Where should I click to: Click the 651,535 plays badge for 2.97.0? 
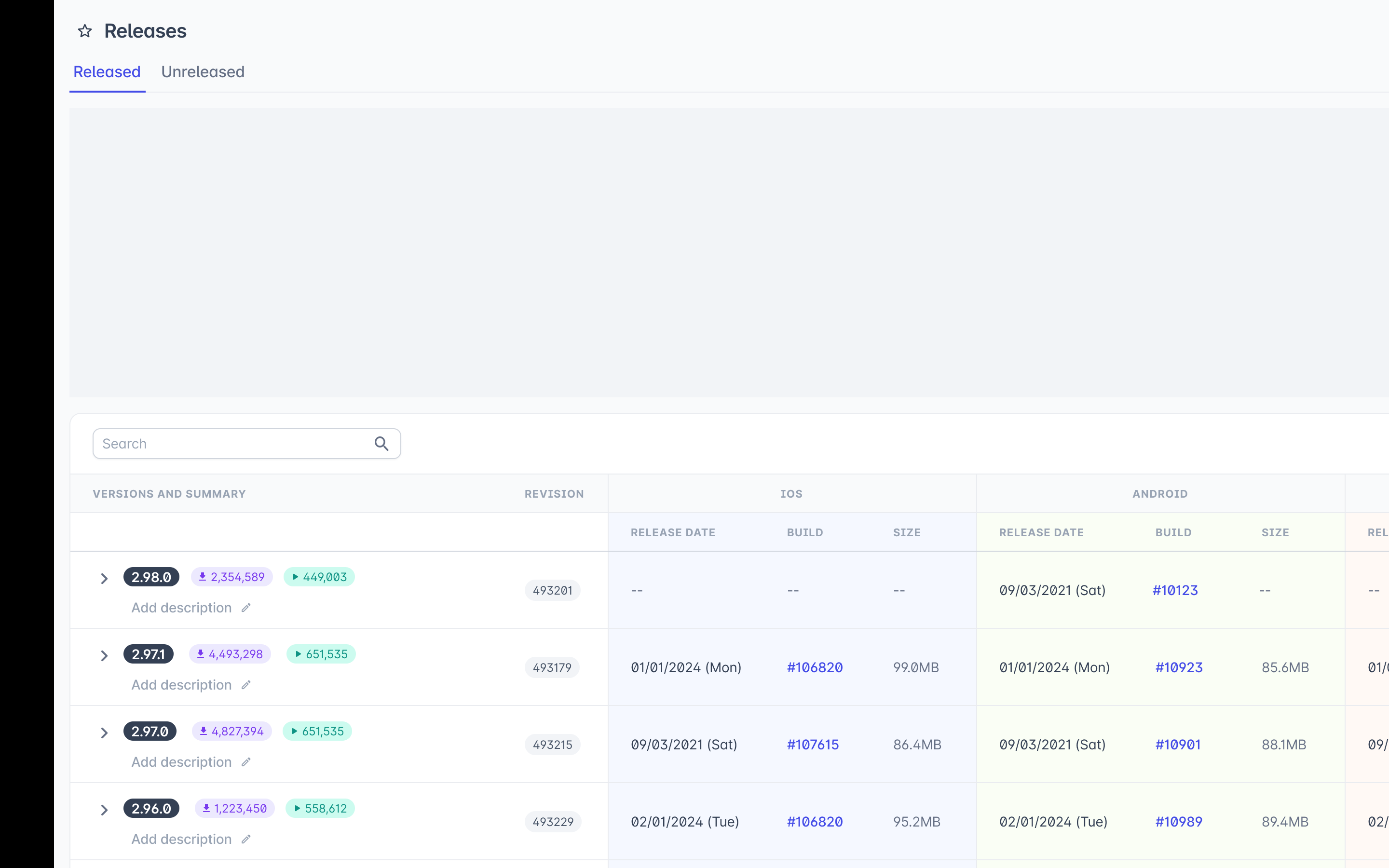pos(317,732)
